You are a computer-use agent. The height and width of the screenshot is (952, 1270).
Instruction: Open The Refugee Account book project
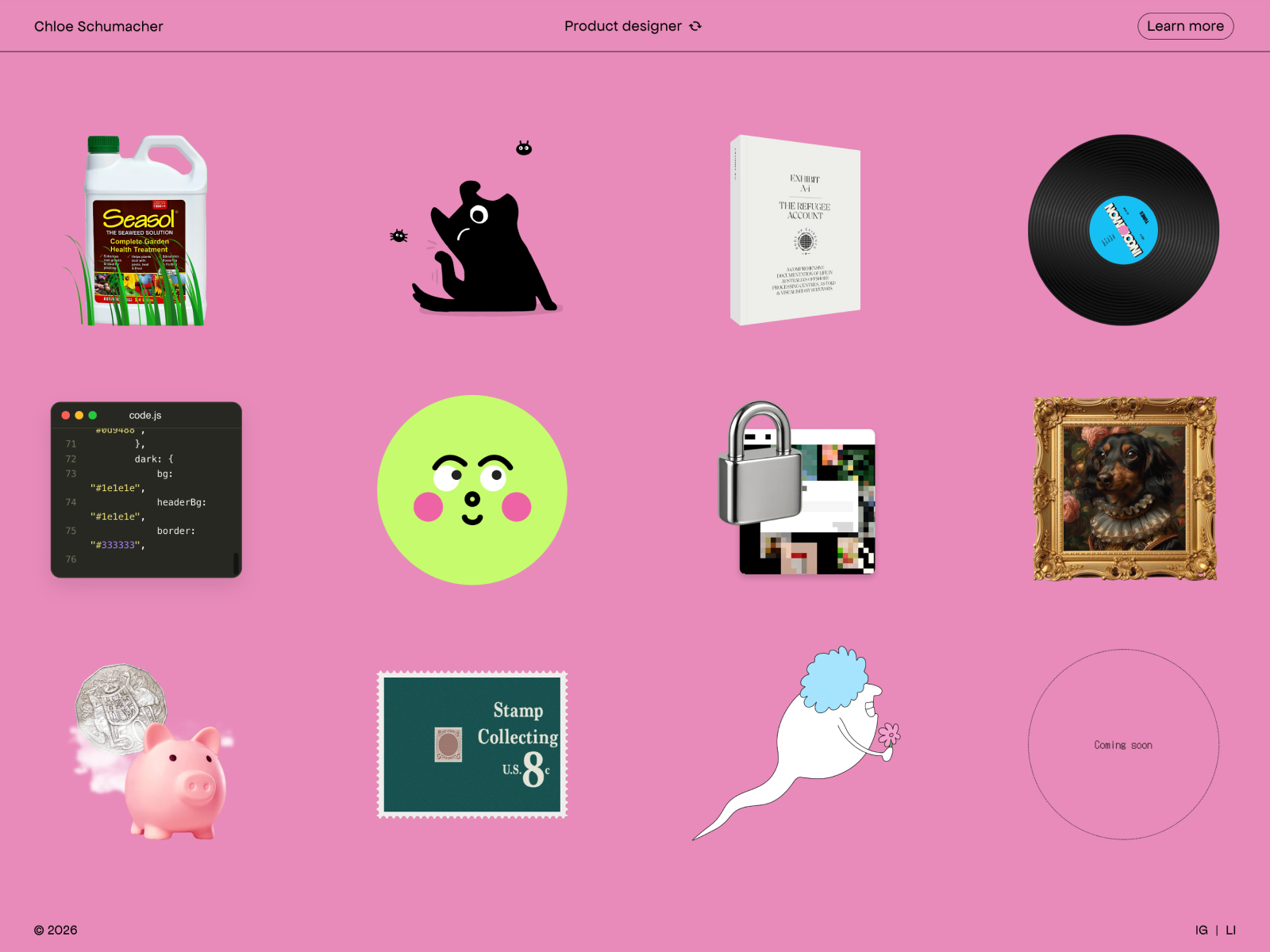(795, 230)
